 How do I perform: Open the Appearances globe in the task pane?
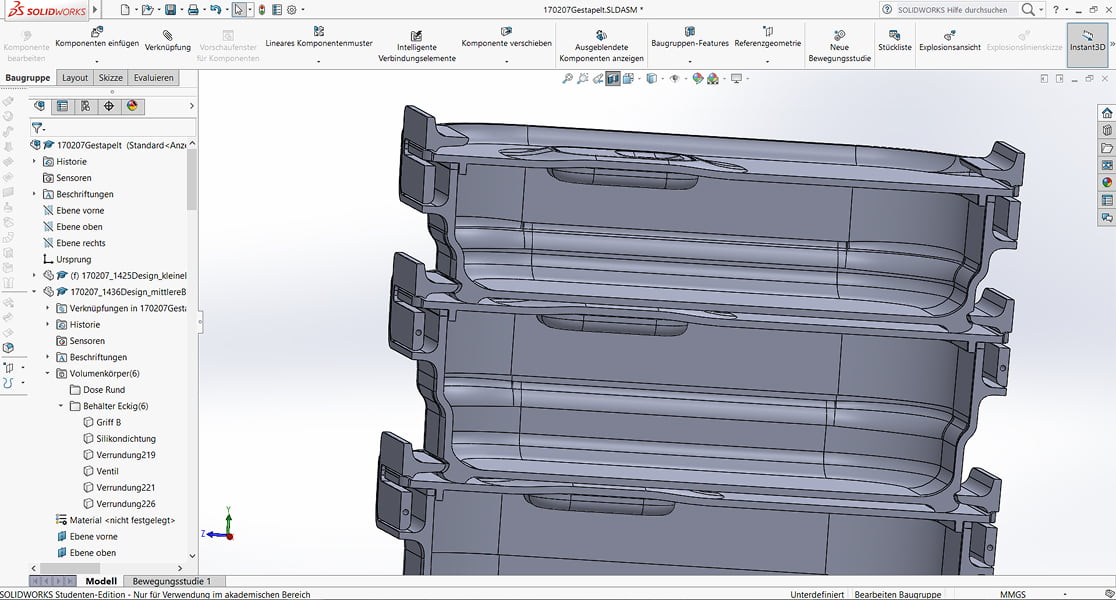1106,182
